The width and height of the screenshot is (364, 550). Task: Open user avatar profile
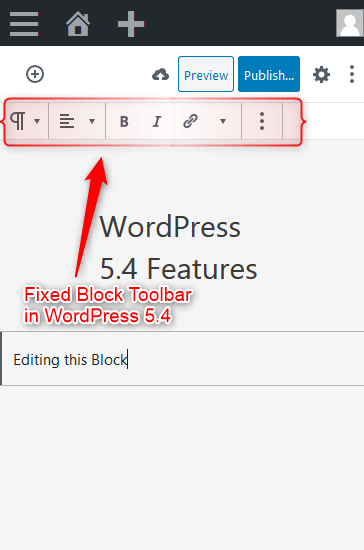click(x=350, y=23)
